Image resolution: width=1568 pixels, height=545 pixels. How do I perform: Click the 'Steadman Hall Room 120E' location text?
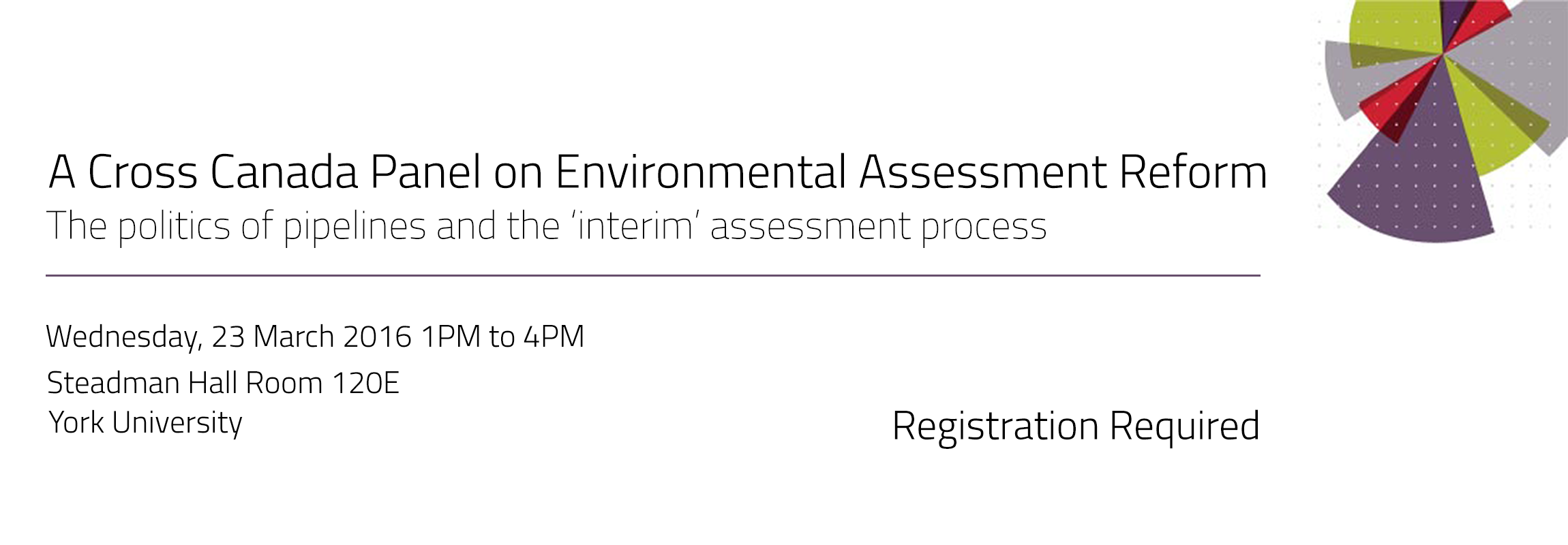[x=223, y=383]
